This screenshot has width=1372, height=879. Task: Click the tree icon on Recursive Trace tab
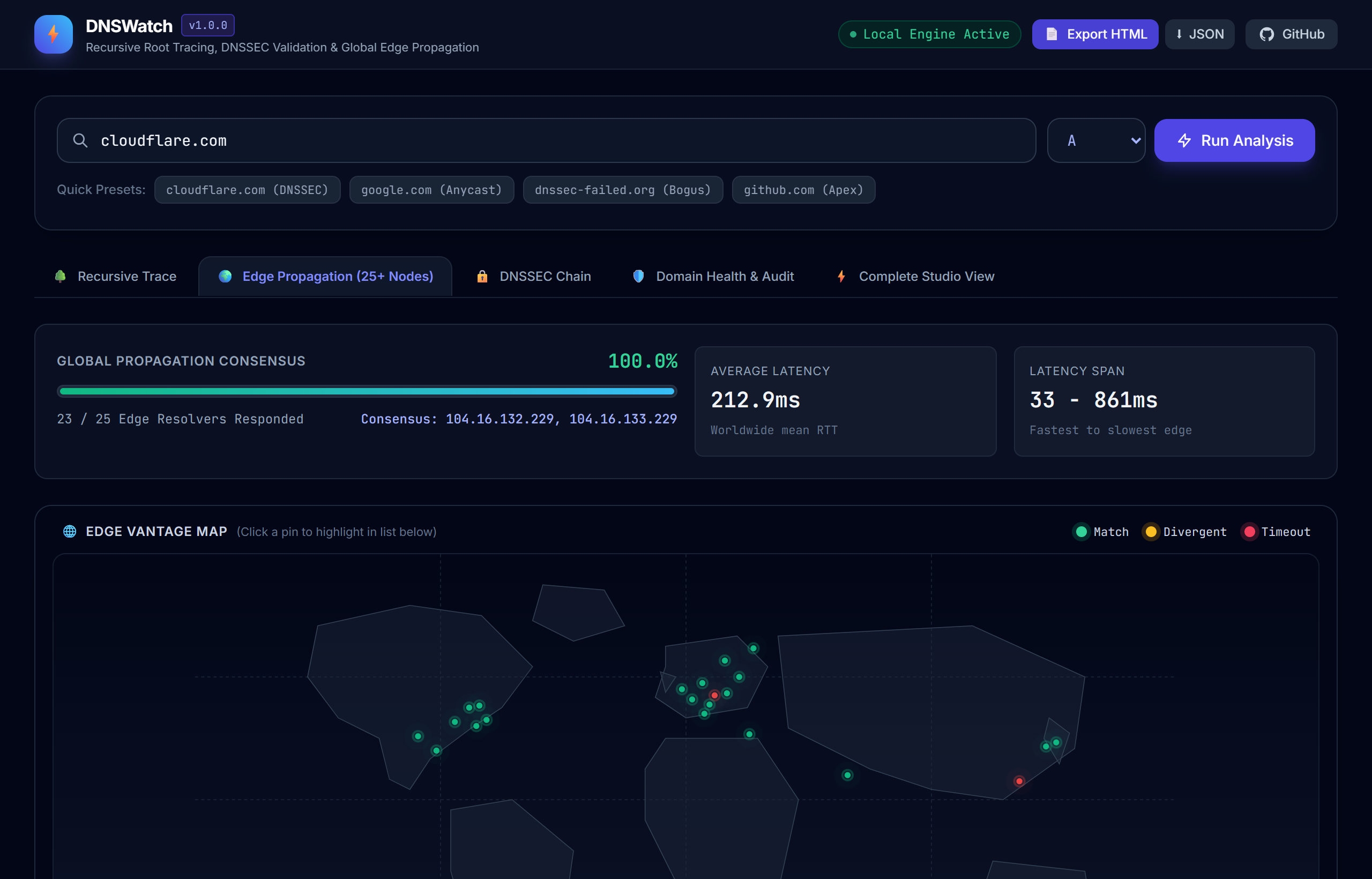[x=60, y=276]
